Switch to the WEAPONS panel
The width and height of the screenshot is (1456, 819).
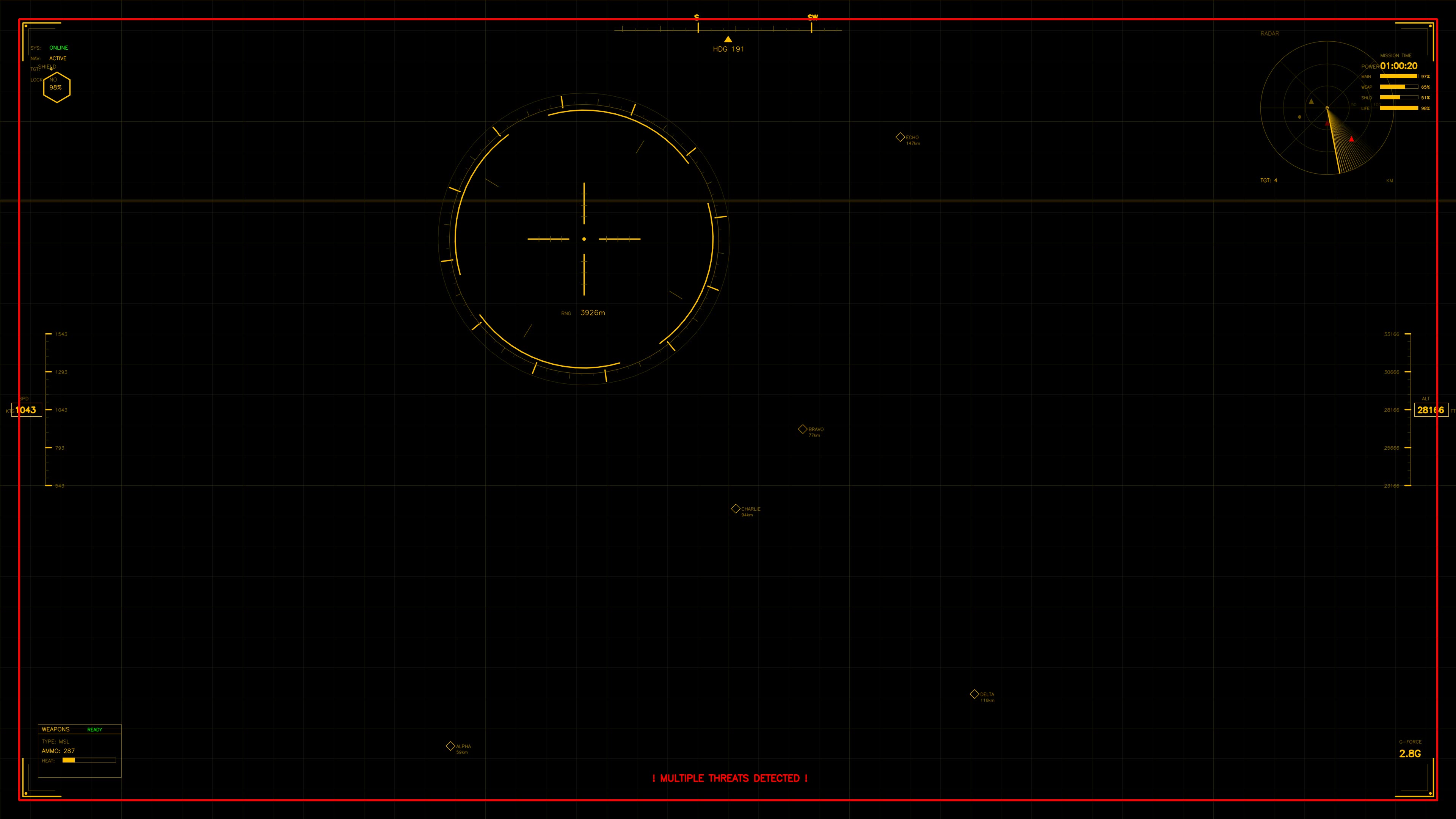[x=56, y=729]
